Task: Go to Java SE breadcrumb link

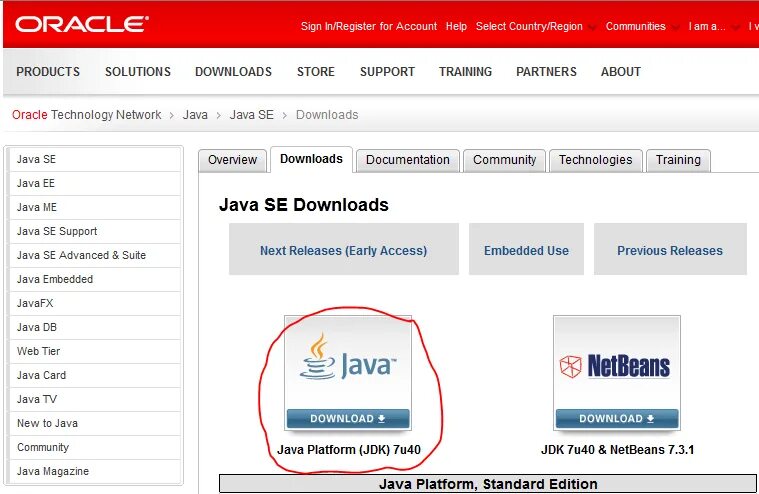Action: [x=251, y=115]
